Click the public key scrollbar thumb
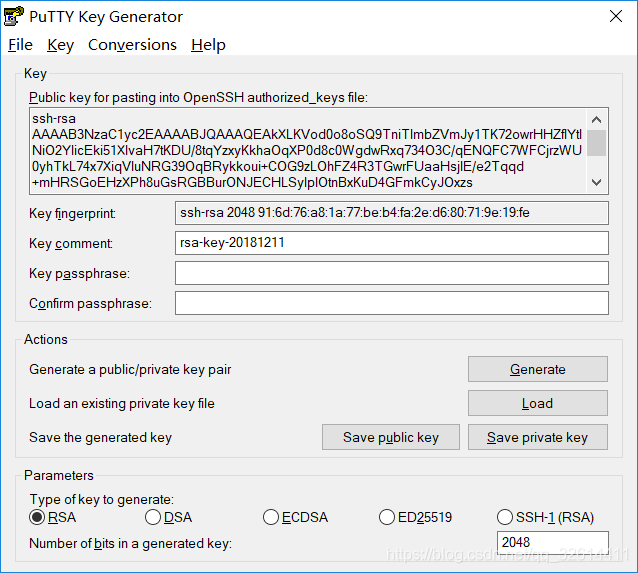The height and width of the screenshot is (573, 638). click(596, 142)
